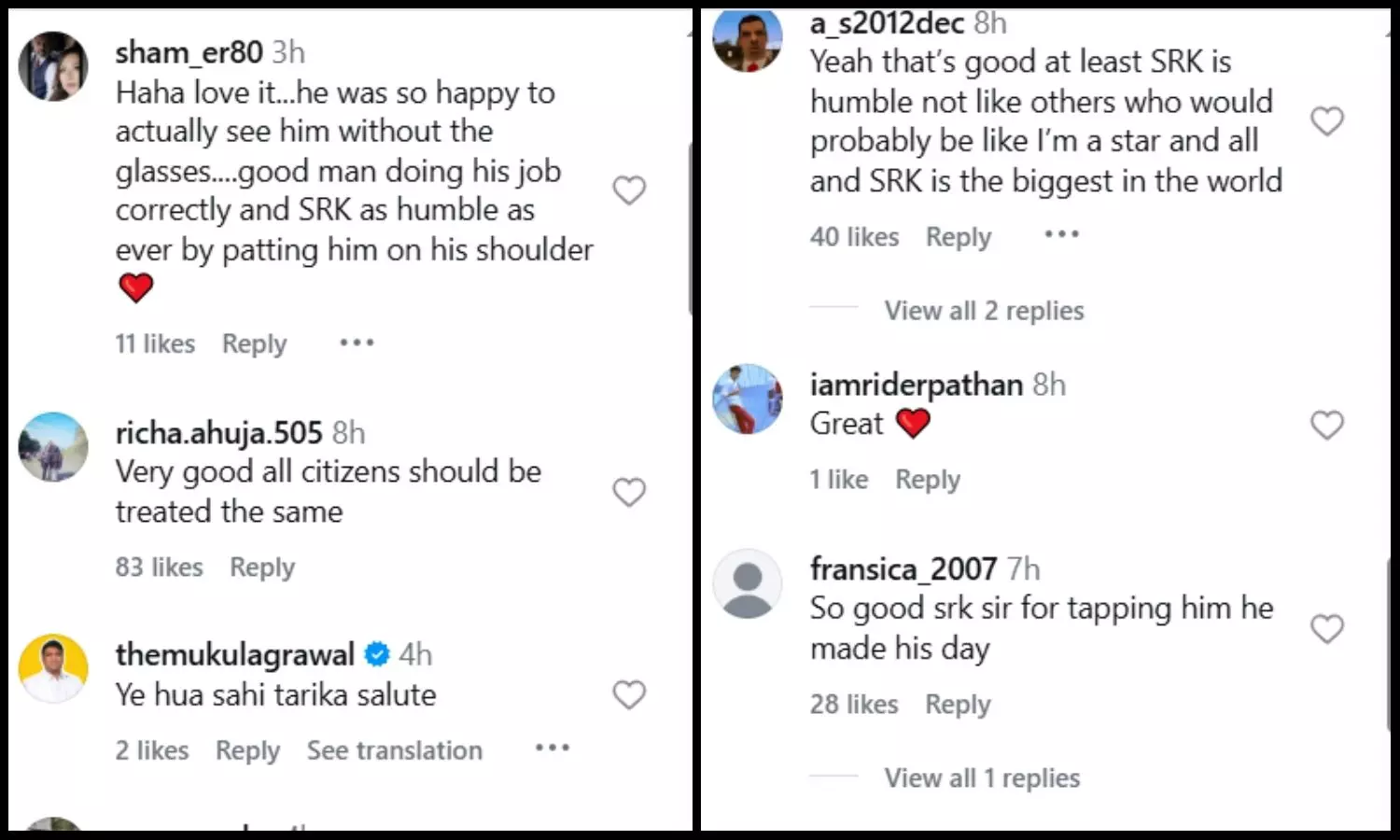Like iamriderpathan's "Great" comment

1327,426
